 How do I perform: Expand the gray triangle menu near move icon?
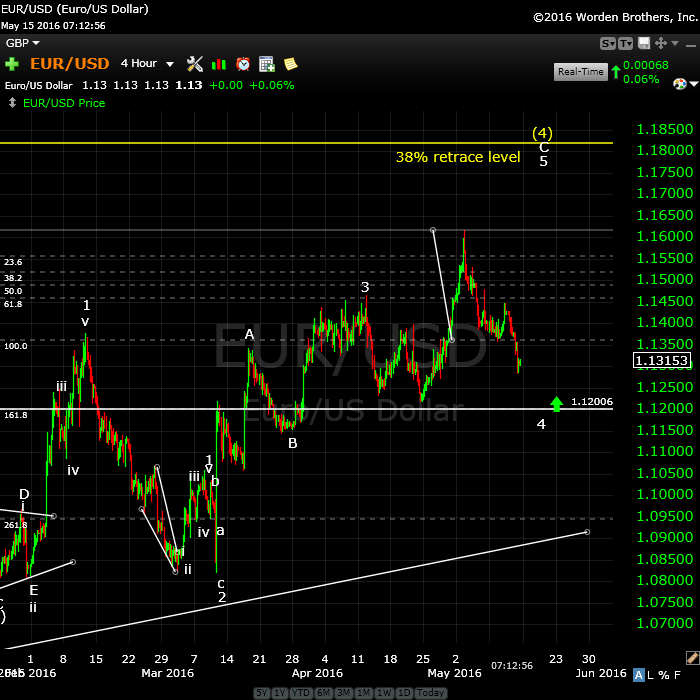pyautogui.click(x=675, y=43)
